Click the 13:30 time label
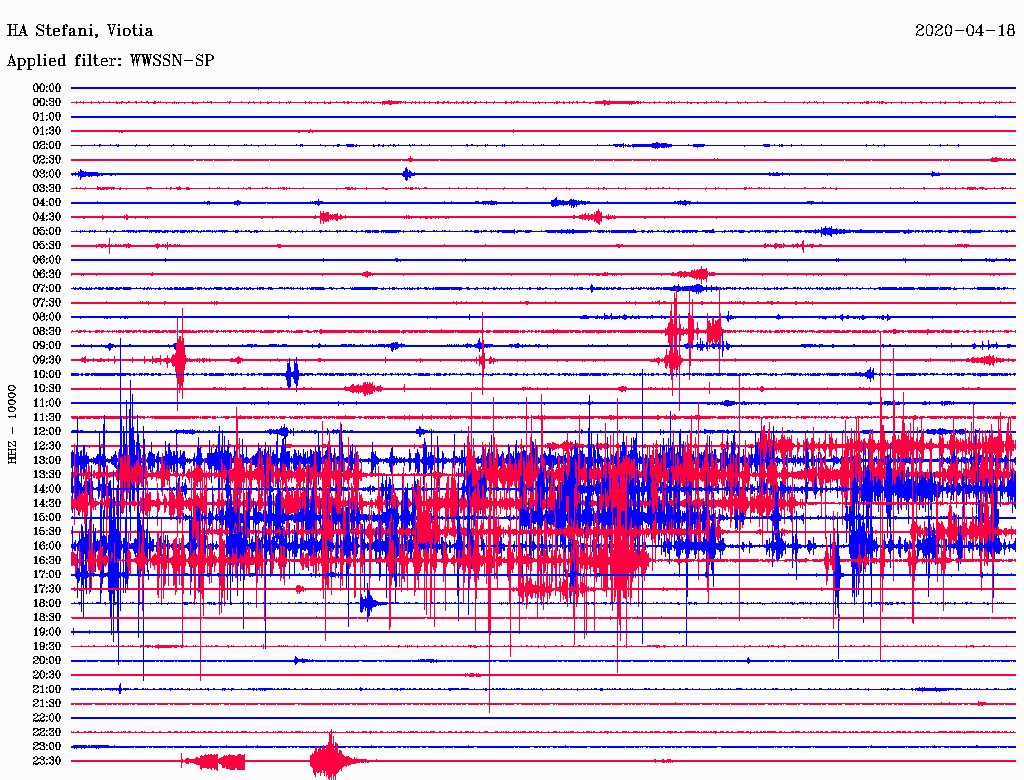 pyautogui.click(x=47, y=475)
